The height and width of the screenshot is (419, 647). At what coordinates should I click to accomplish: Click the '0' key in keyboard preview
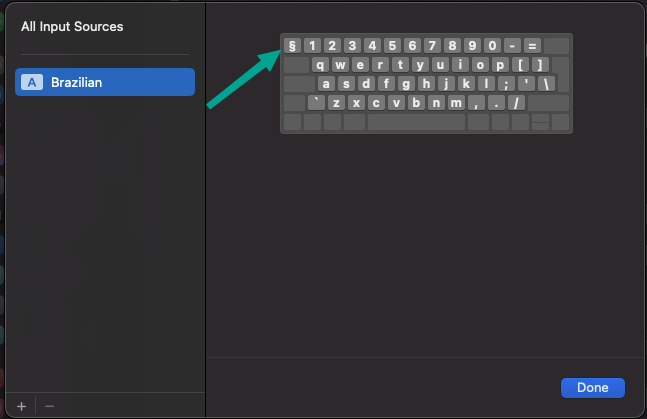point(492,45)
